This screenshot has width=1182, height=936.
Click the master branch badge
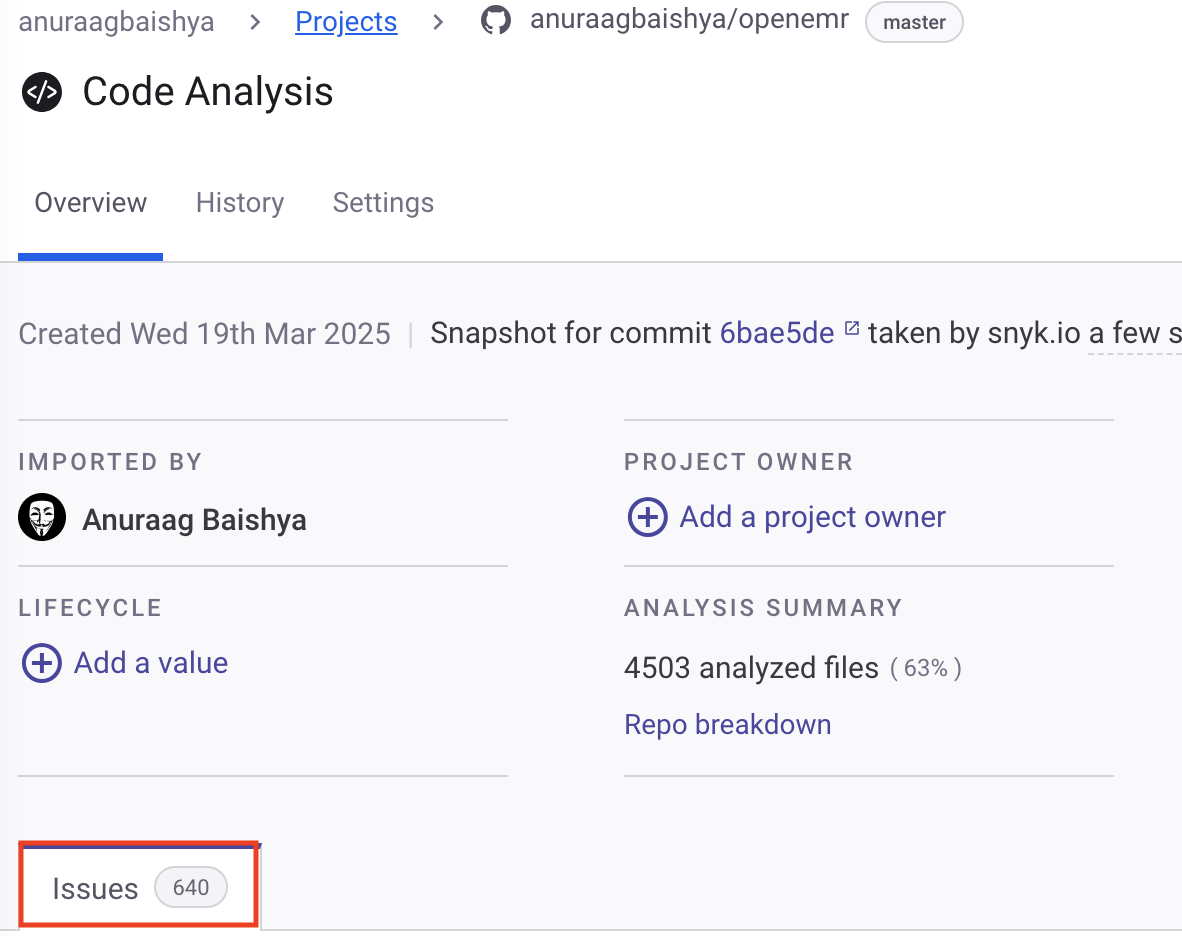click(914, 22)
